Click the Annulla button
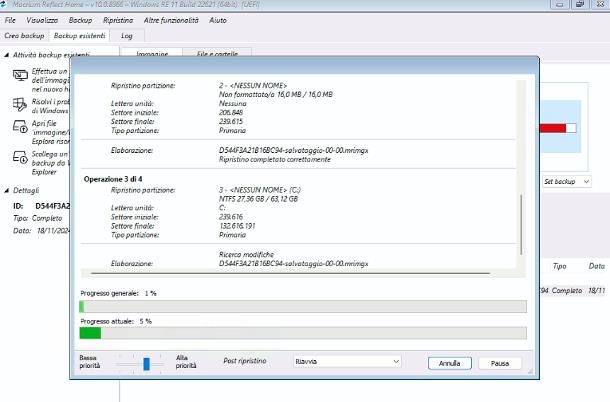Image resolution: width=610 pixels, height=402 pixels. tap(450, 363)
